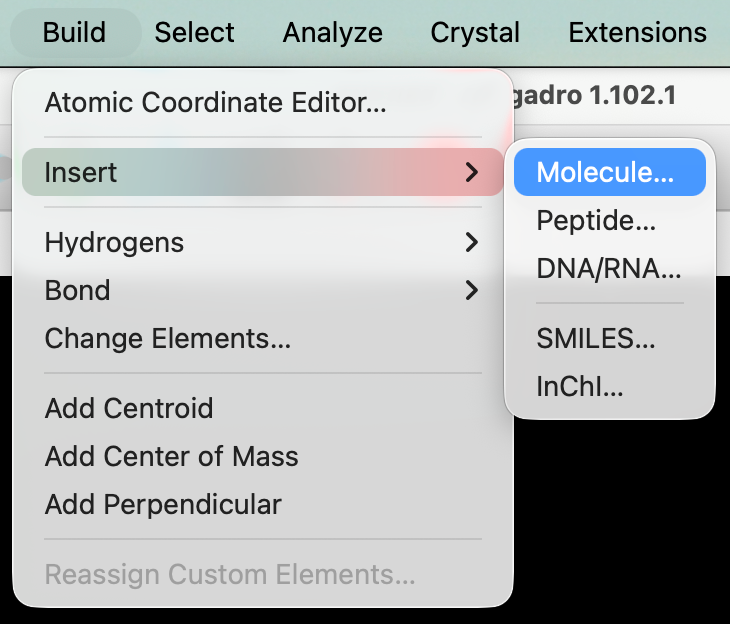Pick Molecule from the Insert submenu
730x624 pixels.
pos(605,172)
